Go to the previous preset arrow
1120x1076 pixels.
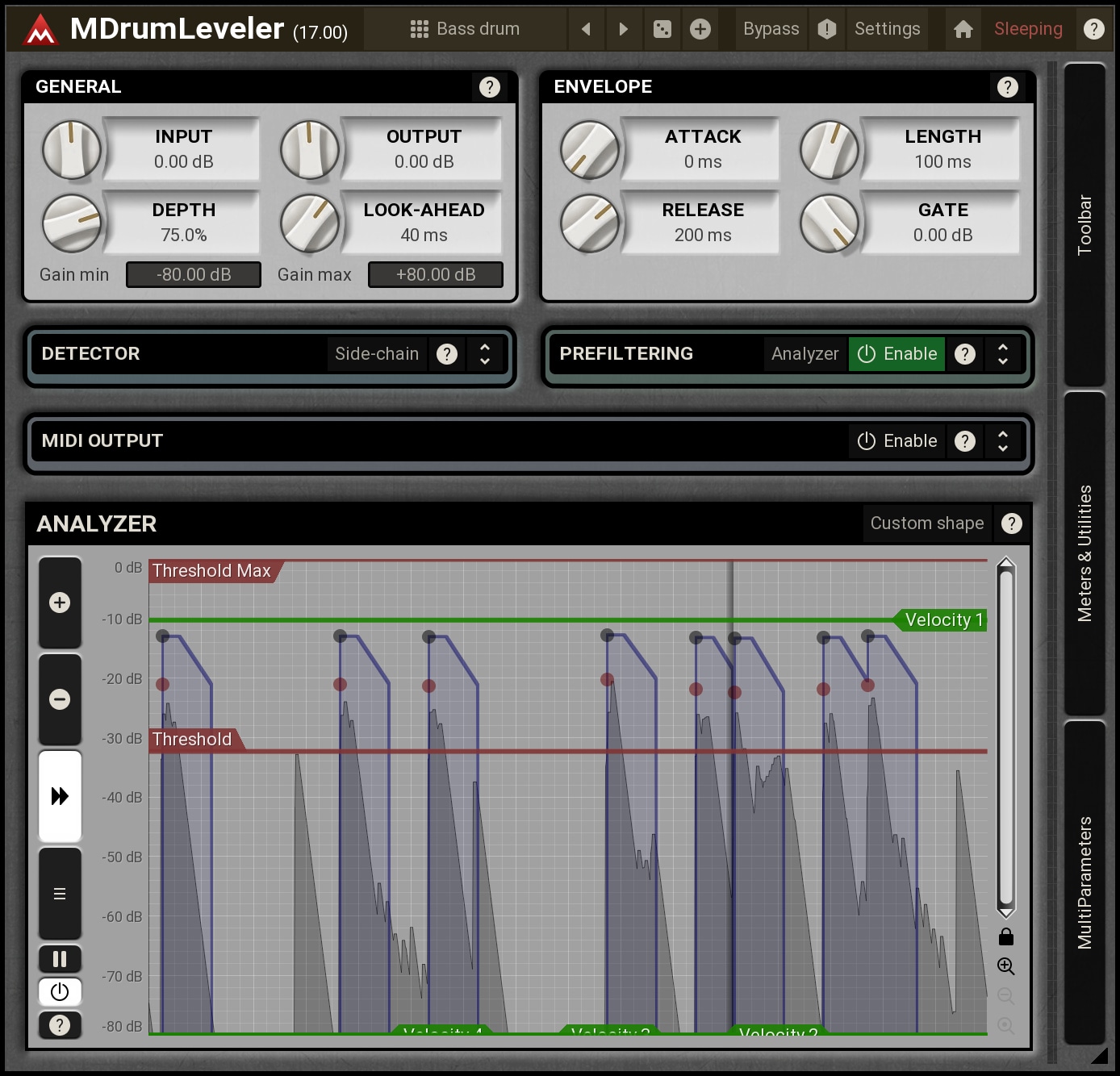[x=587, y=30]
